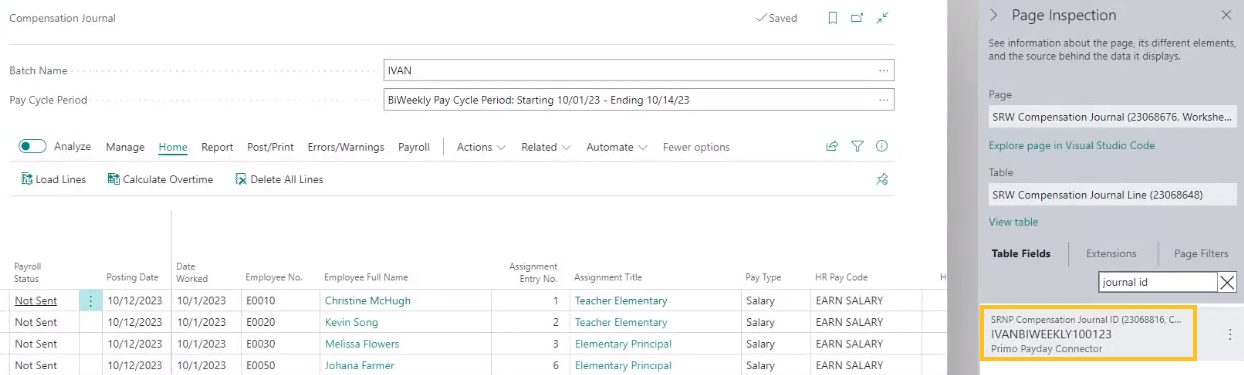Viewport: 1244px width, 375px height.
Task: Click Explore page in Visual Studio Code
Action: 1071,146
